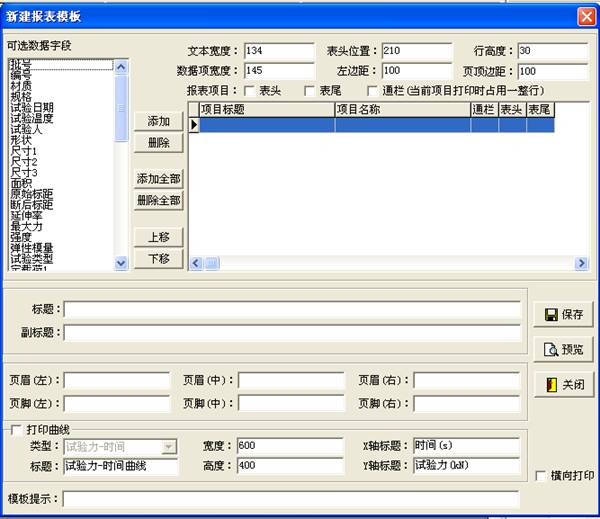600x519 pixels.
Task: Click field list scroll down arrow
Action: point(121,263)
